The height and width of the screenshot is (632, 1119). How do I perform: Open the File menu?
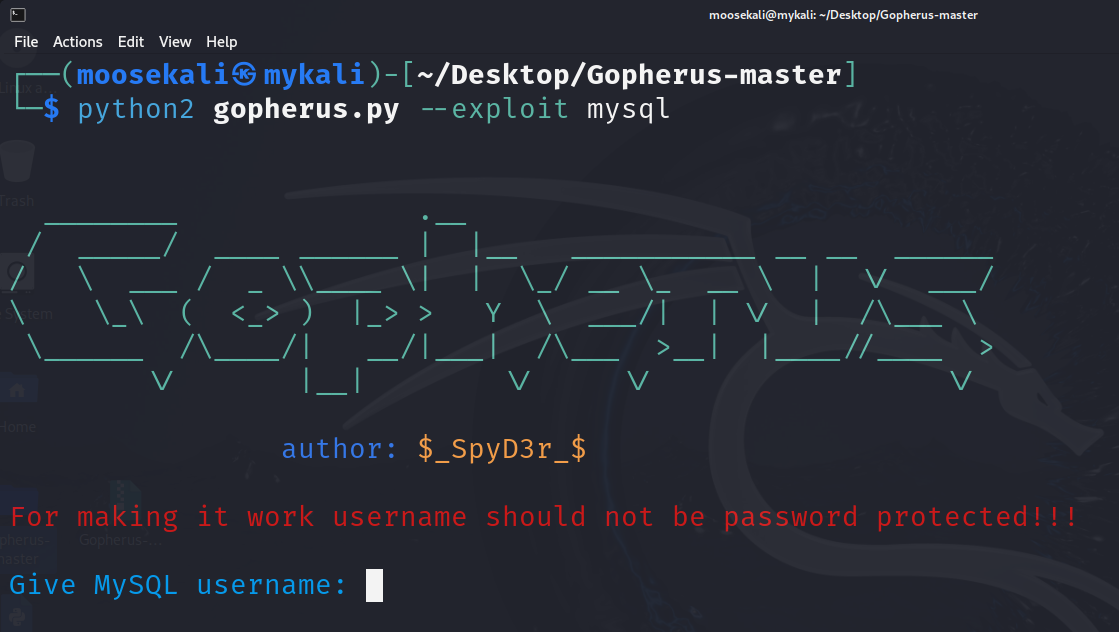click(x=26, y=42)
